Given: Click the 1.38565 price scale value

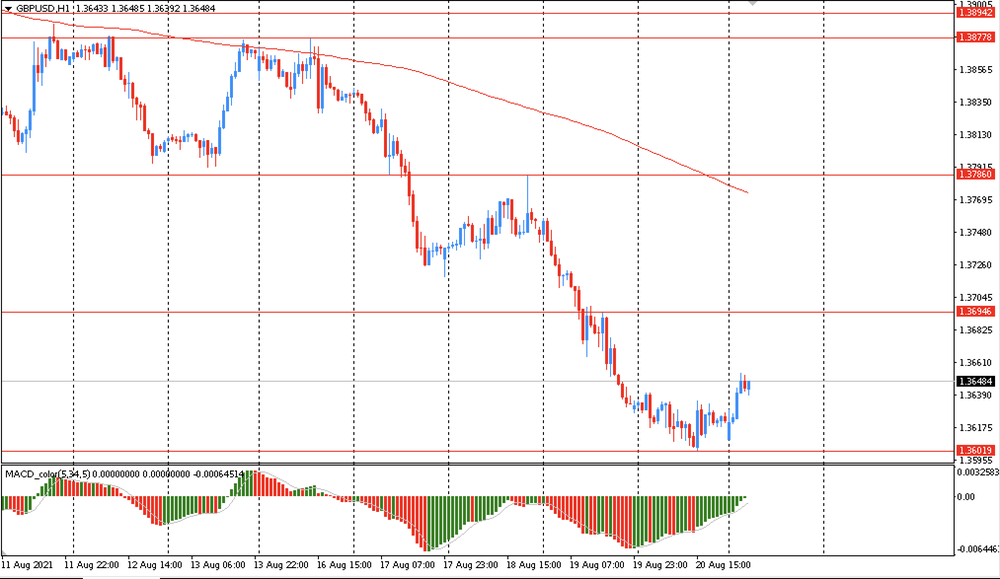Looking at the screenshot, I should point(976,70).
